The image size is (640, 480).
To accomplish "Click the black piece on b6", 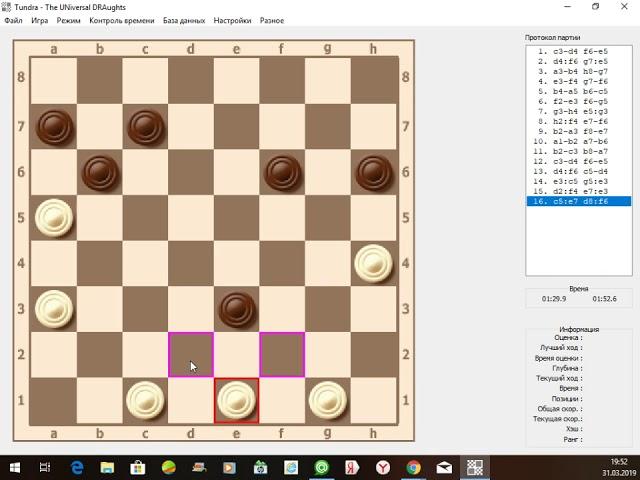I will (100, 173).
